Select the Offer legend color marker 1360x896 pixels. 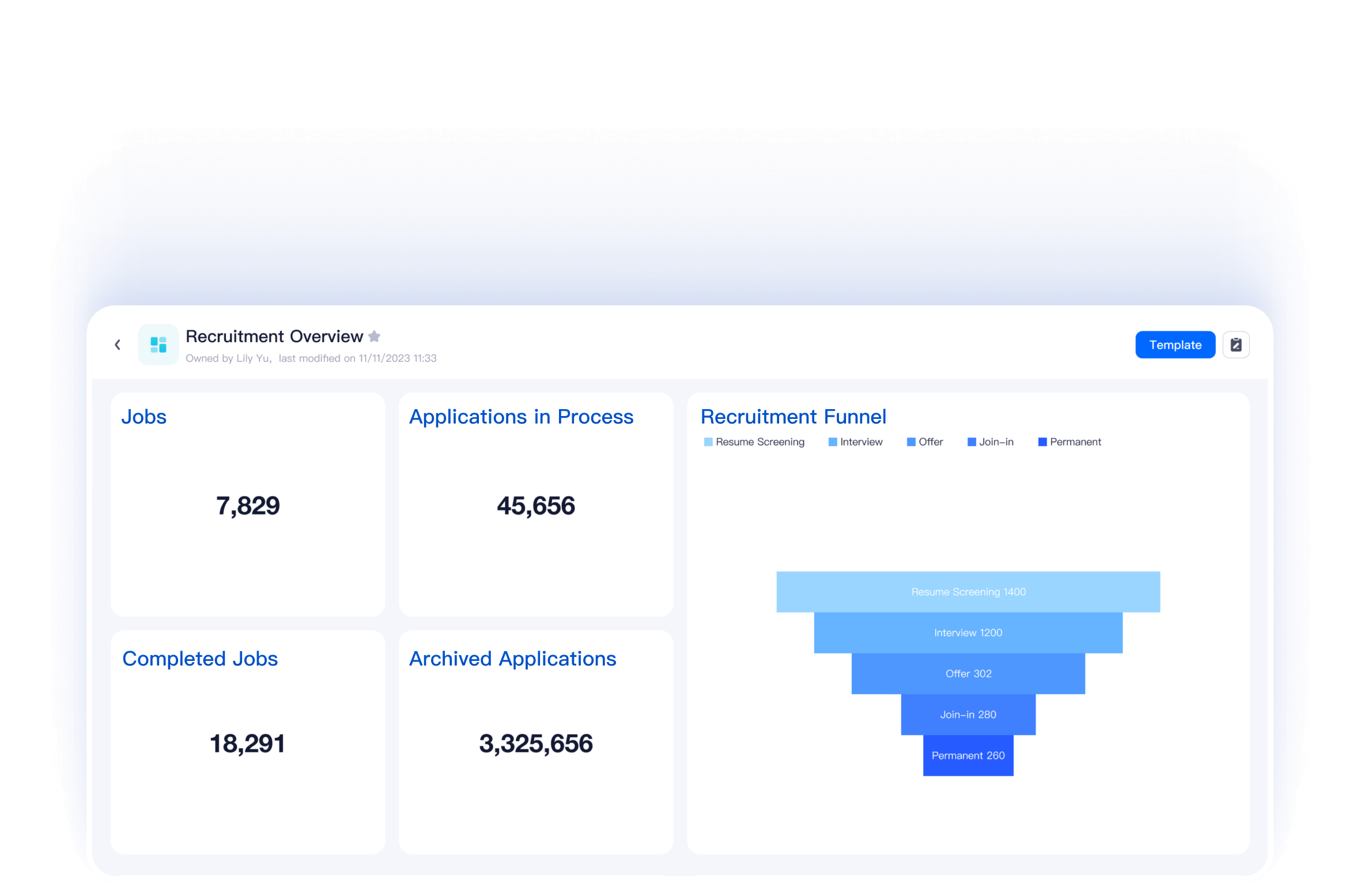[912, 441]
